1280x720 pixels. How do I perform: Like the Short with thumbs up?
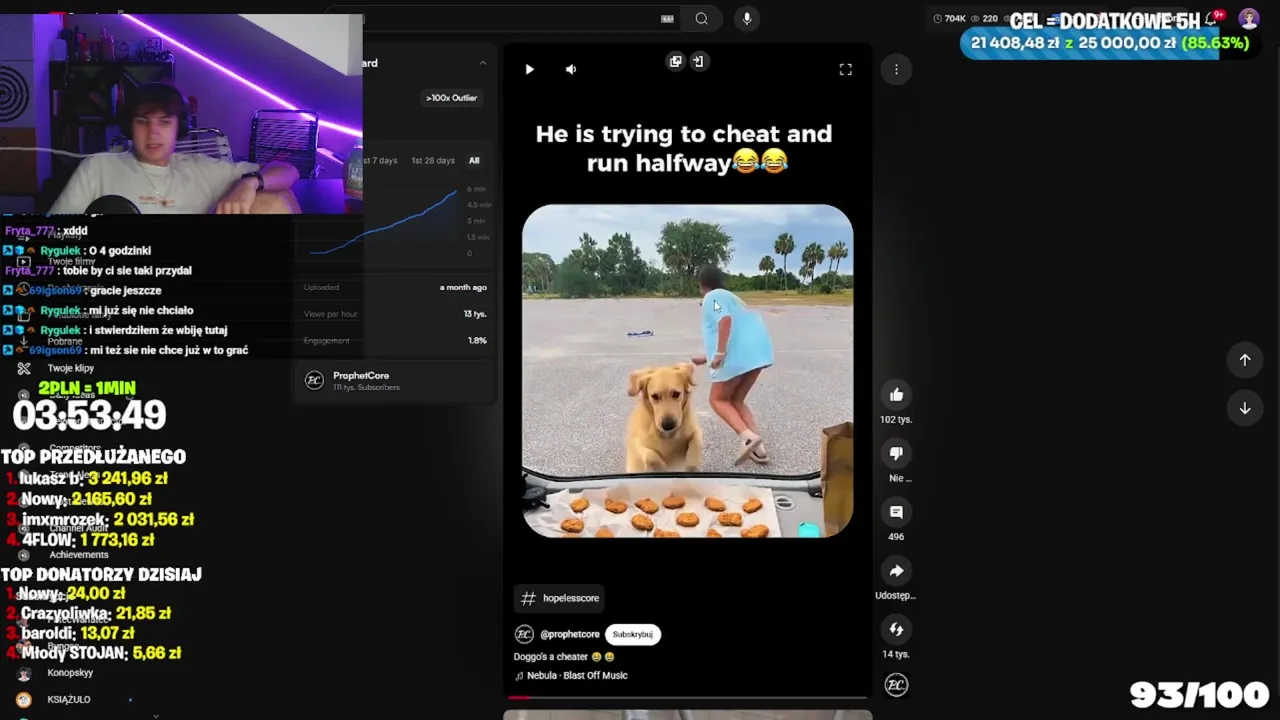tap(896, 395)
